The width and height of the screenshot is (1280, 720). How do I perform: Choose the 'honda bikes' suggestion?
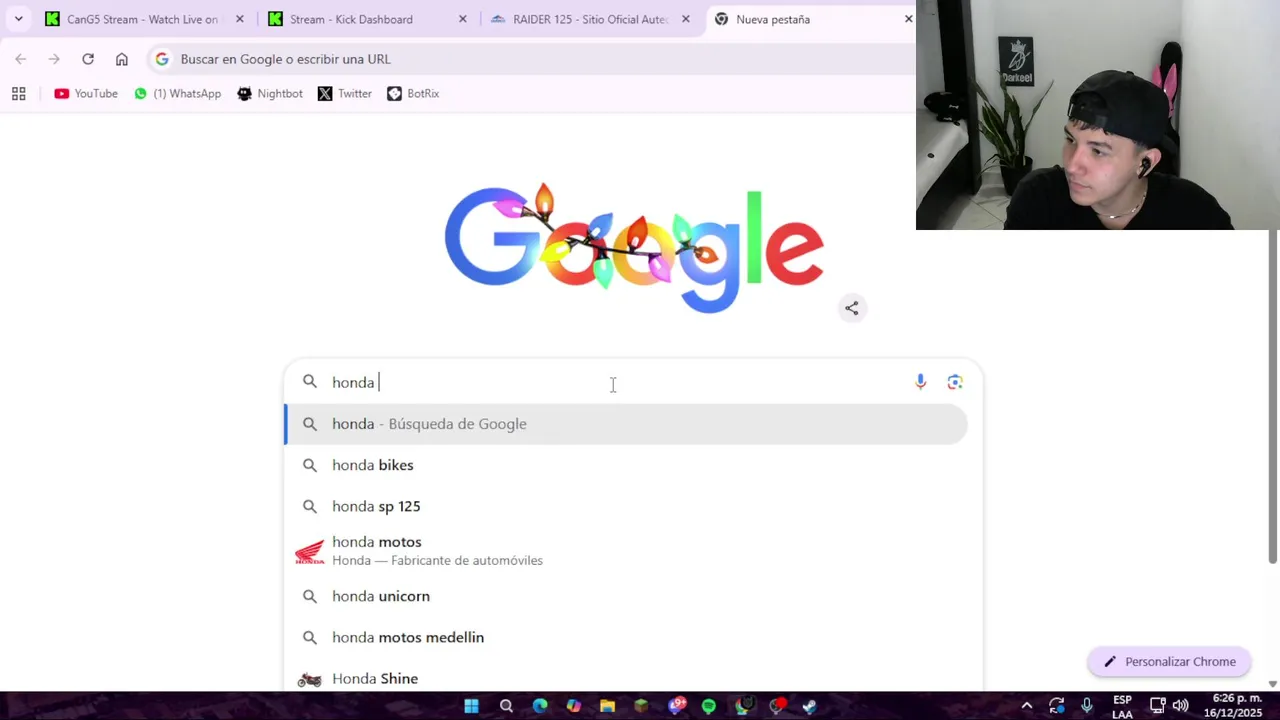click(x=626, y=465)
